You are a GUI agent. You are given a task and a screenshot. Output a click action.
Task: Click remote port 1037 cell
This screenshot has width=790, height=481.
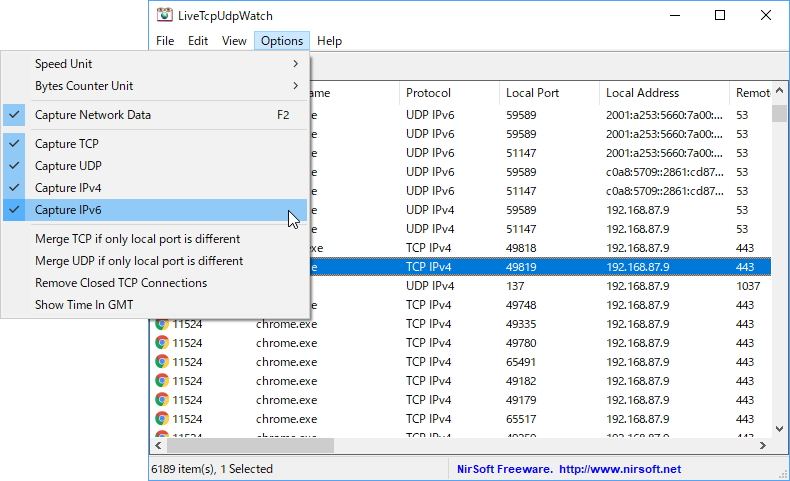tap(748, 286)
